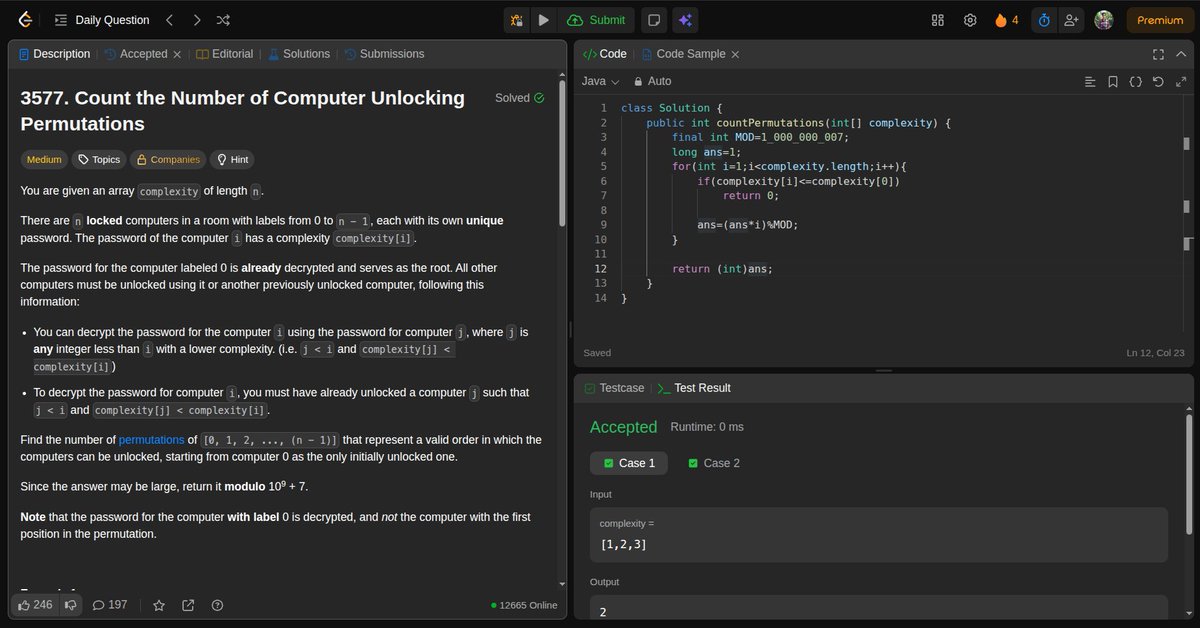This screenshot has height=628, width=1200.
Task: Run the code with the play icon
Action: (x=542, y=19)
